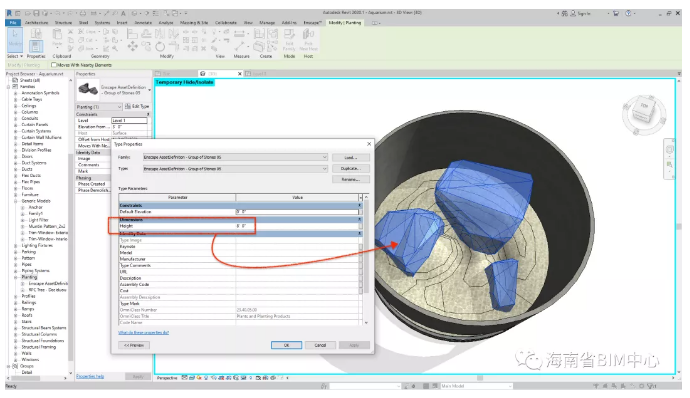
Task: Click the Move tool in the Modify panel
Action: click(132, 46)
